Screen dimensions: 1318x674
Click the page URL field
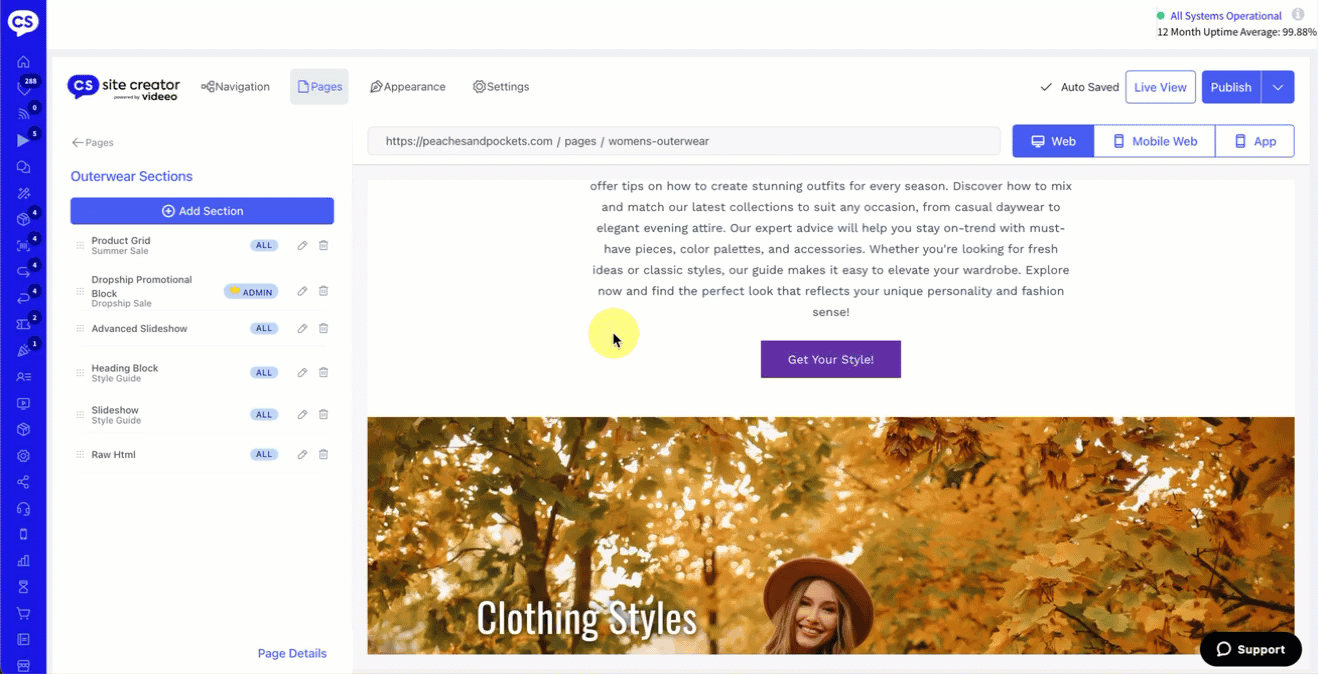pos(683,142)
